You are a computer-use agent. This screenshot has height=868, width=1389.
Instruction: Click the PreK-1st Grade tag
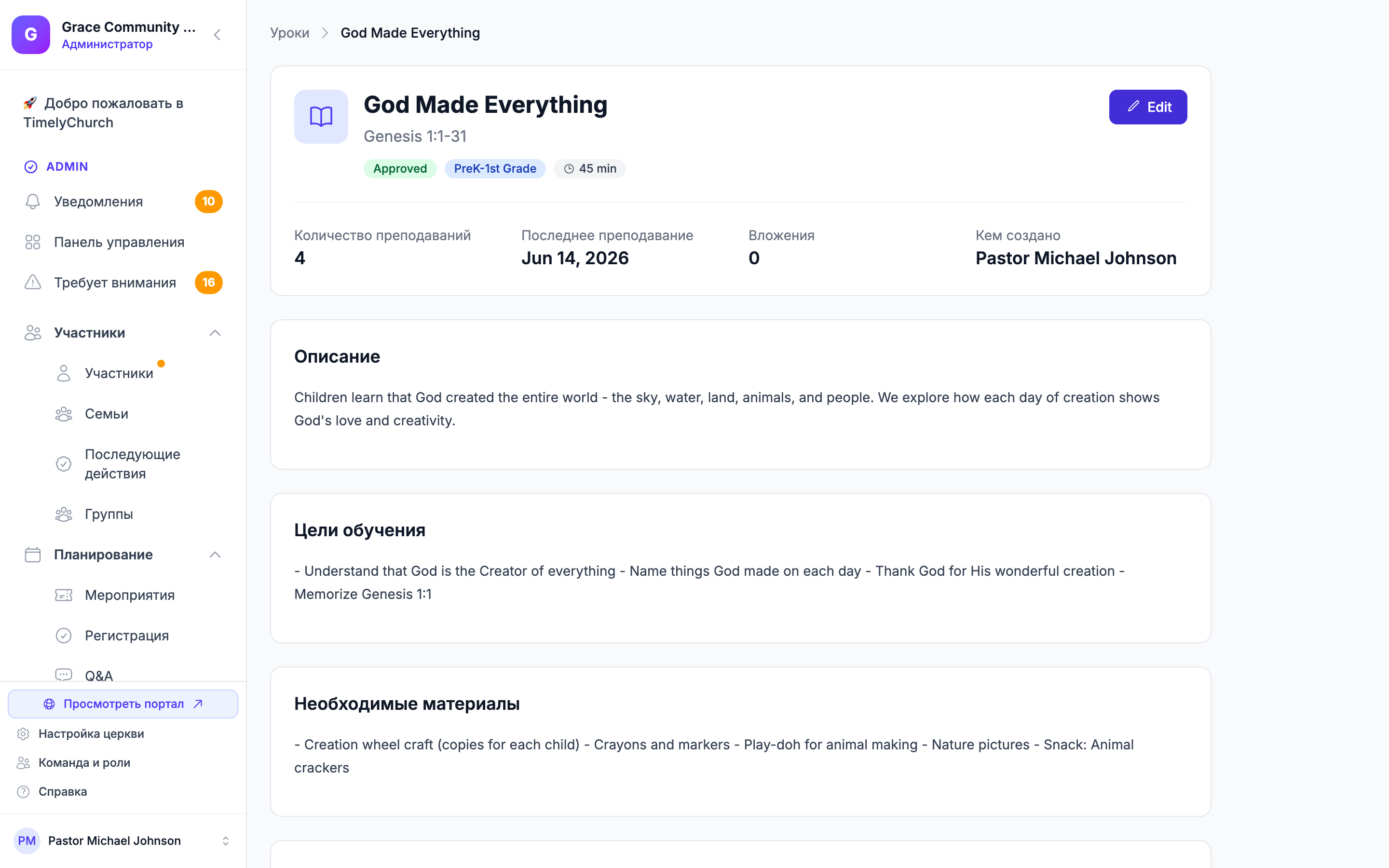click(495, 169)
